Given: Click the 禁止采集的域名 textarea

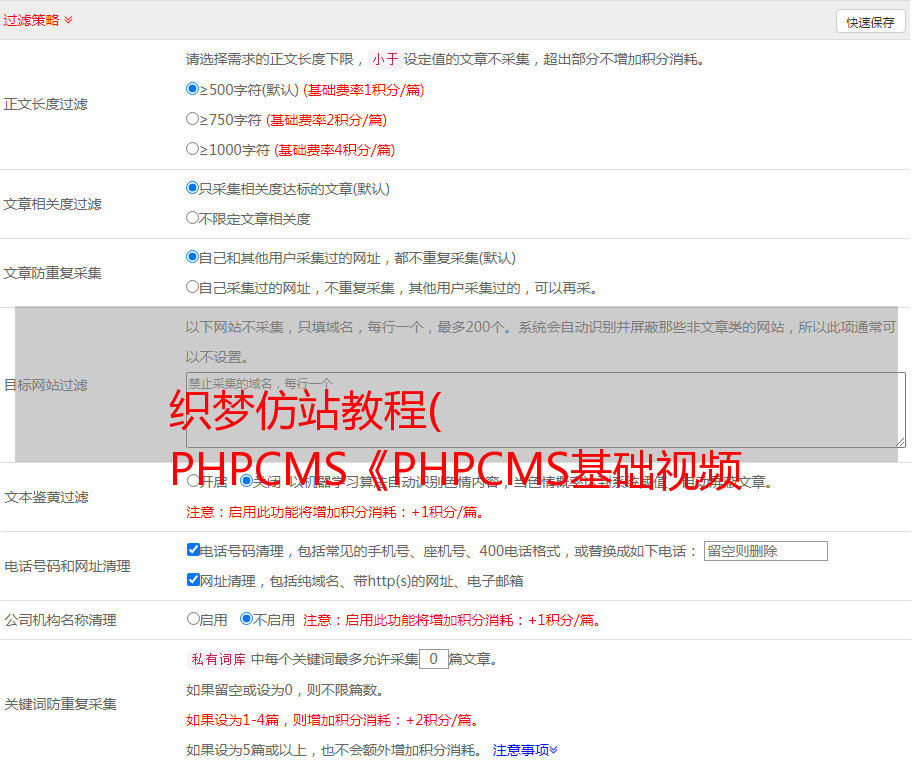Looking at the screenshot, I should tap(546, 410).
